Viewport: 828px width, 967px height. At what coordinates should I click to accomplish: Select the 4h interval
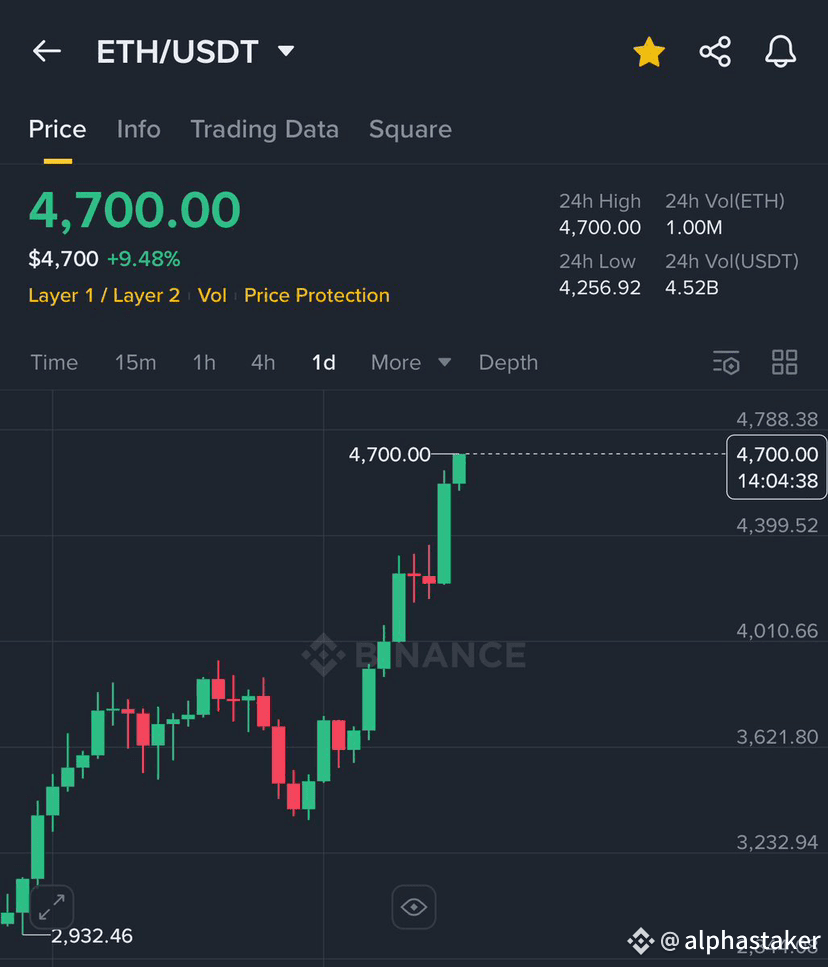(263, 363)
